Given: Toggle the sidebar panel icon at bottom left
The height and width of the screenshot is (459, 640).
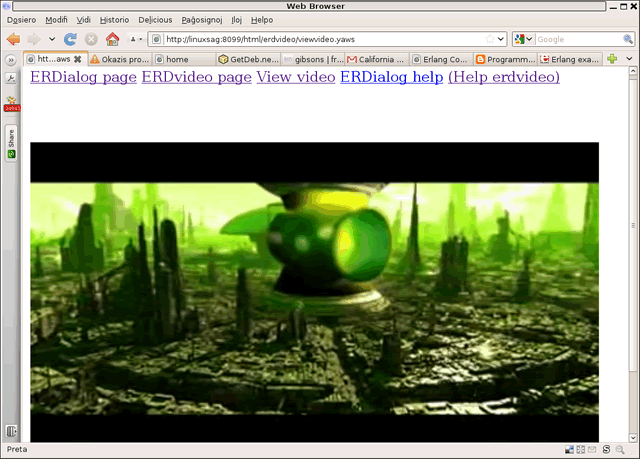Looking at the screenshot, I should click(11, 431).
